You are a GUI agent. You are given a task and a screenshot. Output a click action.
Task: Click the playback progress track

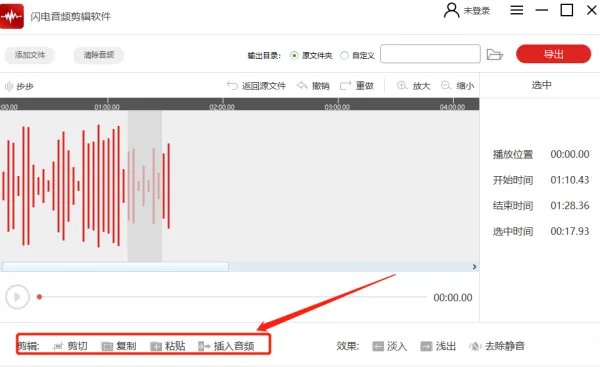coord(232,297)
